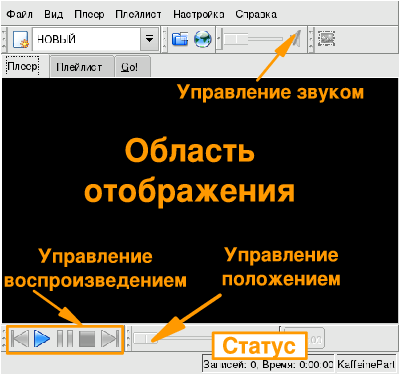
Task: Click the fullscreen video icon in toolbar
Action: (x=326, y=39)
